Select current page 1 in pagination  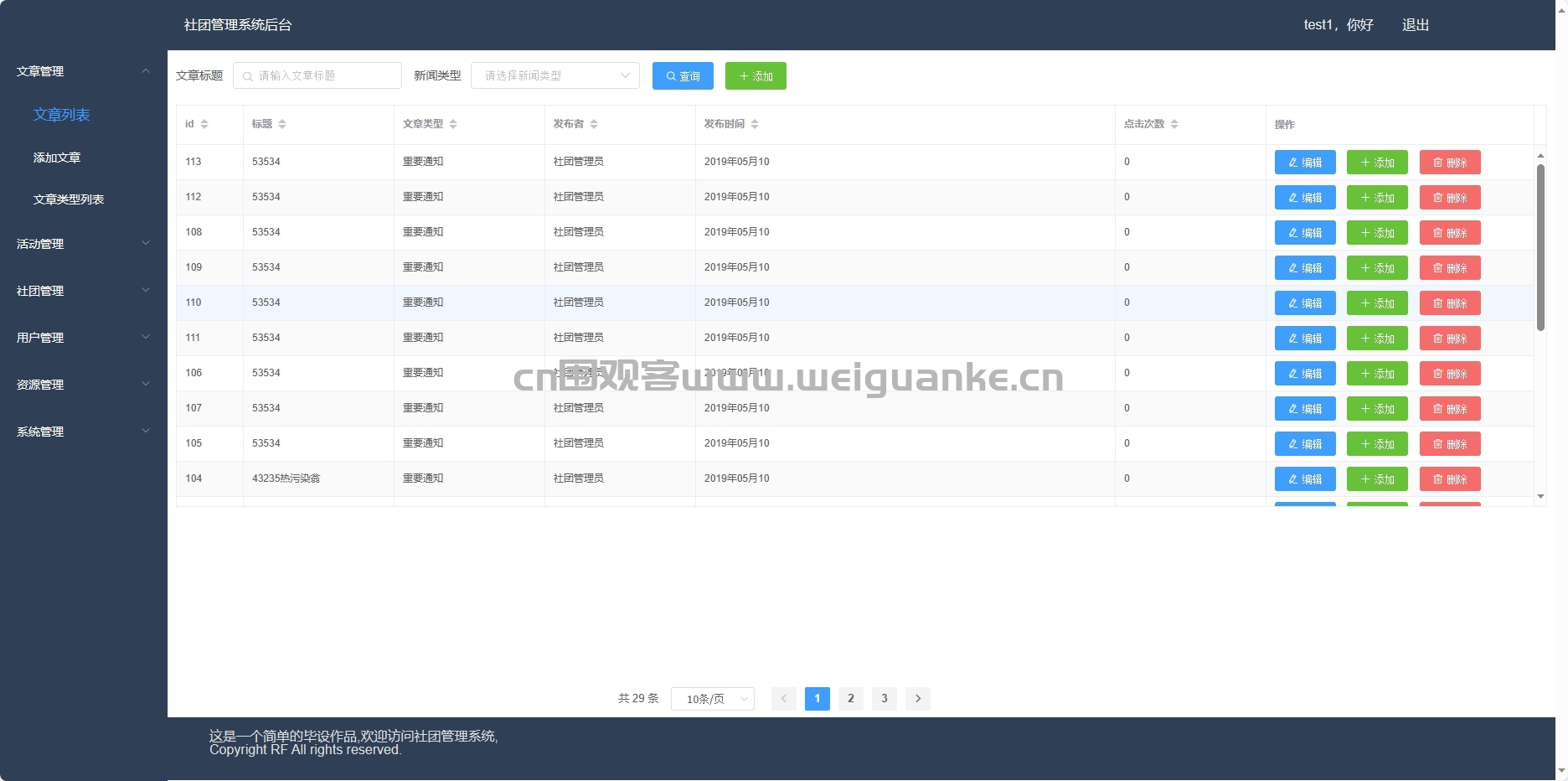pyautogui.click(x=818, y=699)
